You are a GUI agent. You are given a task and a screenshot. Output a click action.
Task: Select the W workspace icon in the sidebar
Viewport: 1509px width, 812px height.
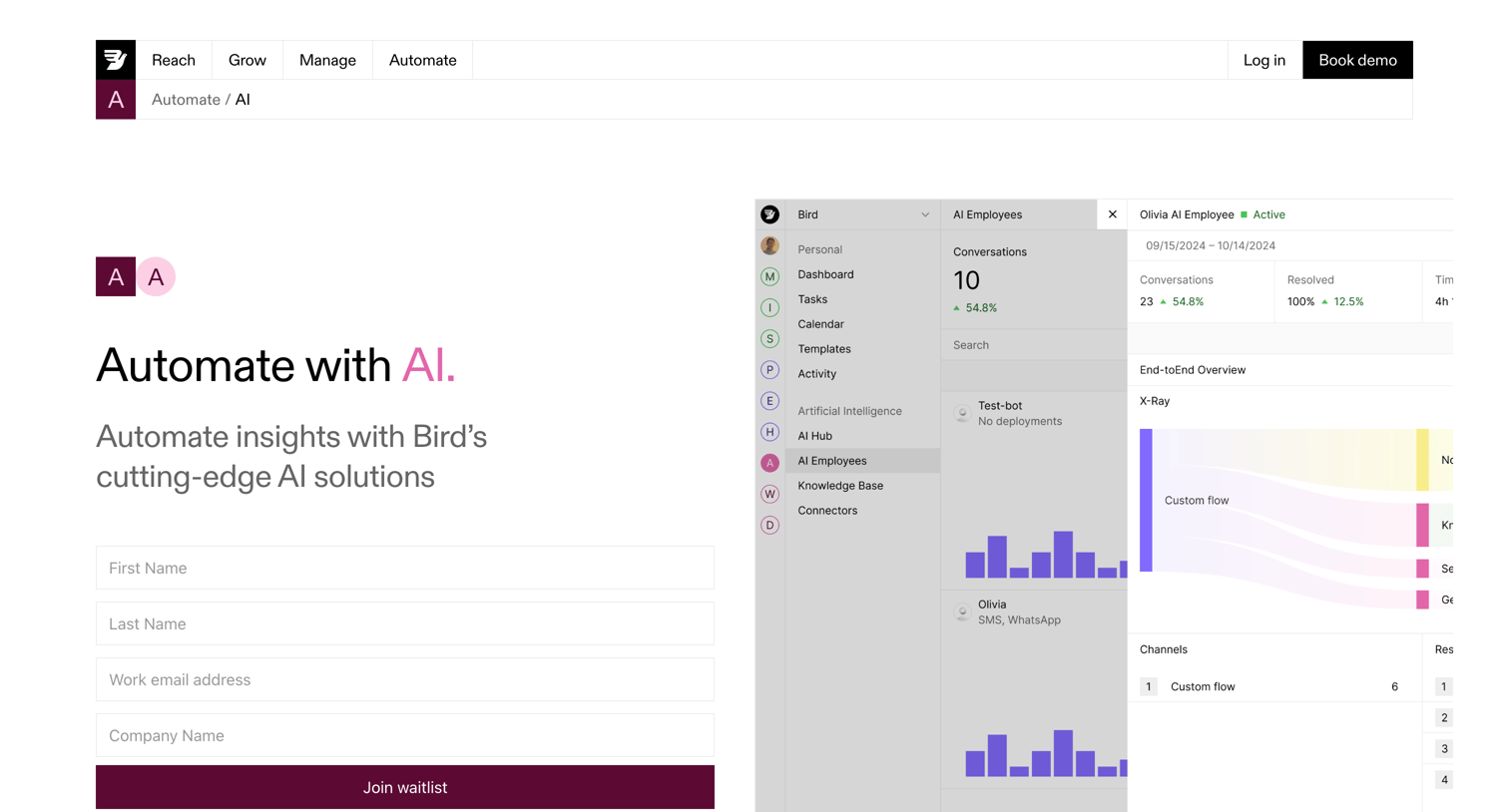tap(769, 493)
